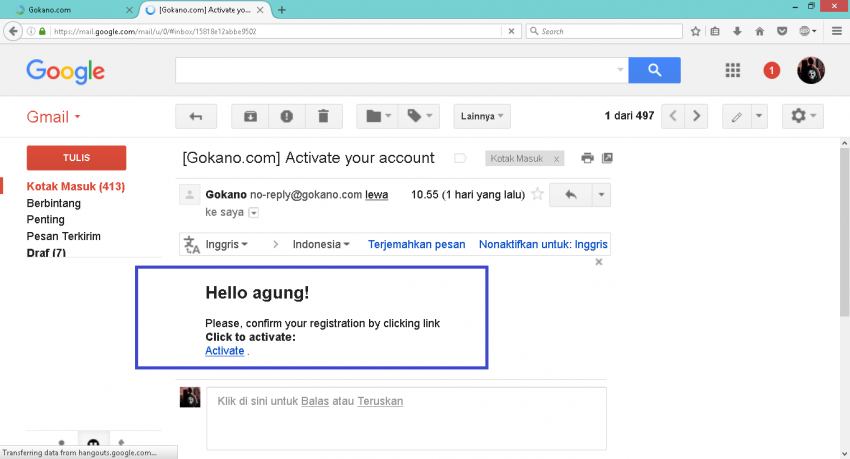Switch to the Gokano.com browser tab

click(x=73, y=10)
